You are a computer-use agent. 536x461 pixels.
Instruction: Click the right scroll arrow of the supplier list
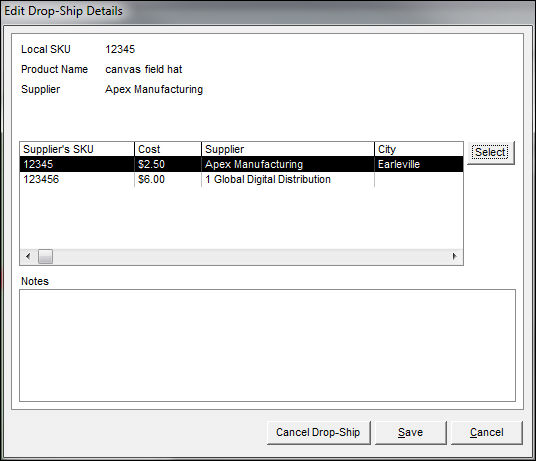coord(455,256)
